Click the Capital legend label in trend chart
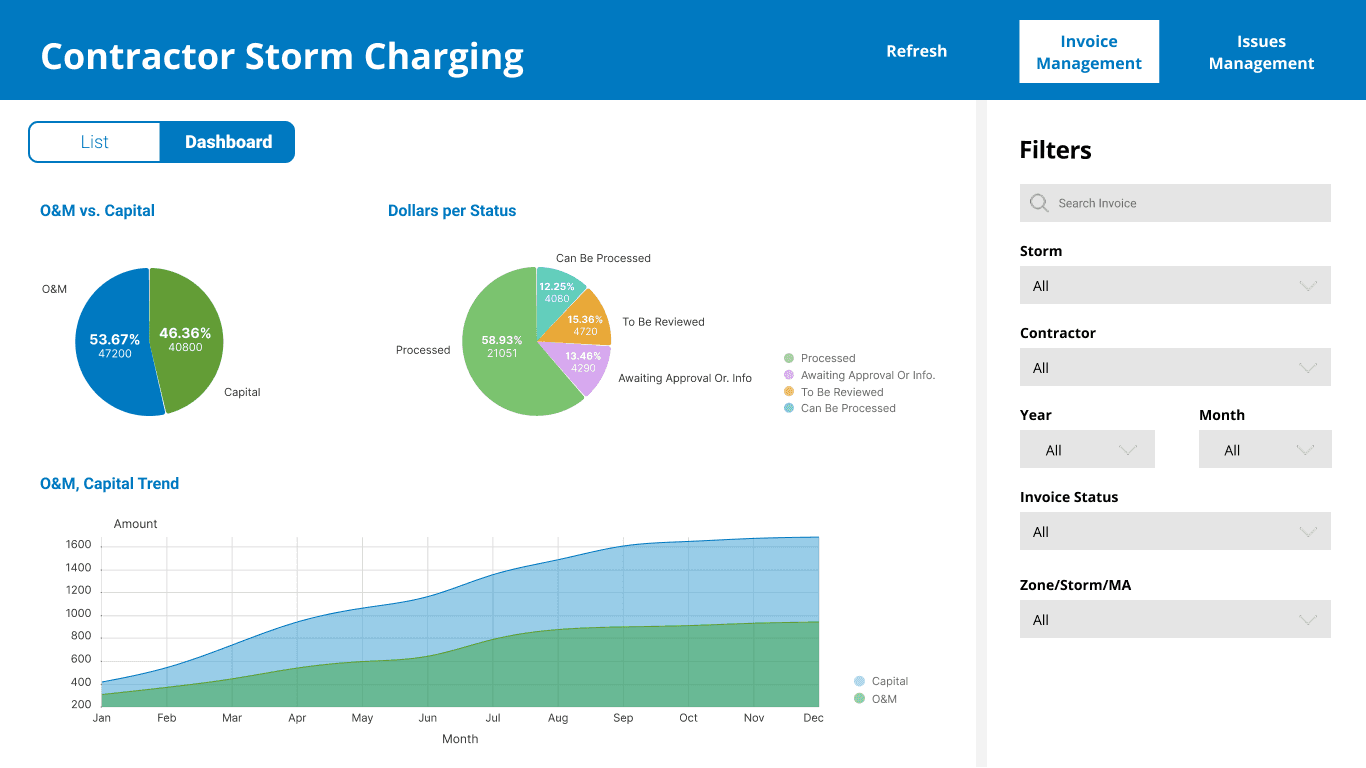Viewport: 1366px width, 768px height. 890,681
